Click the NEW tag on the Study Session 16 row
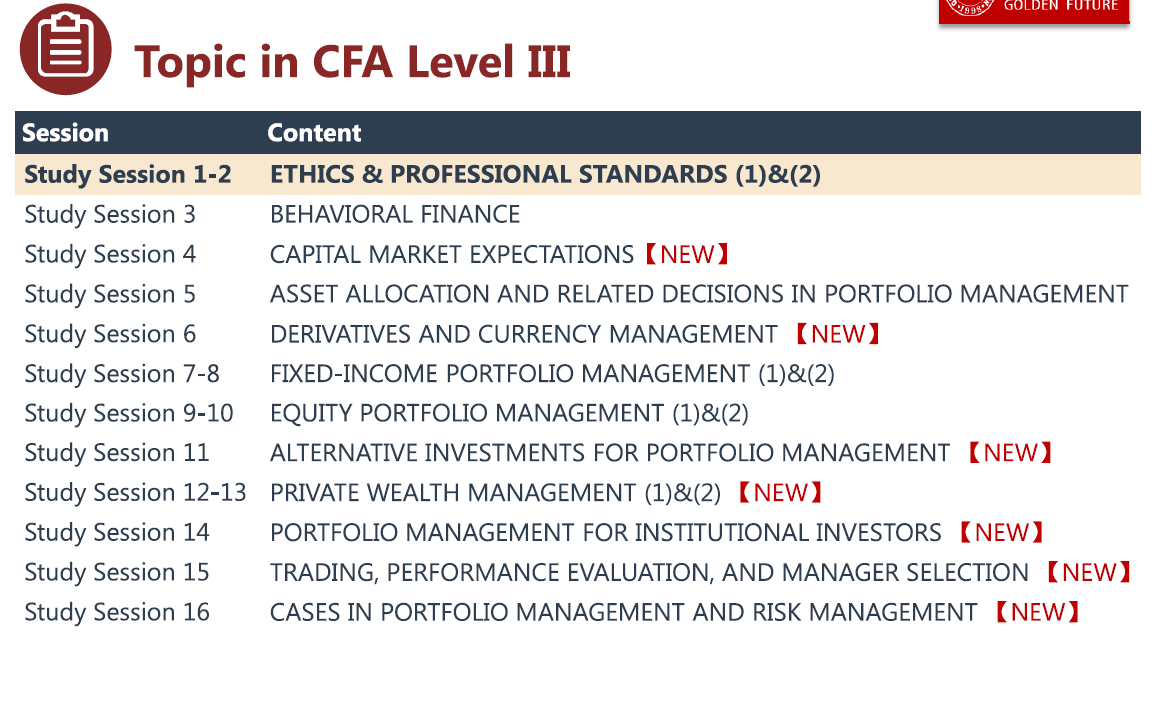 pos(1038,612)
